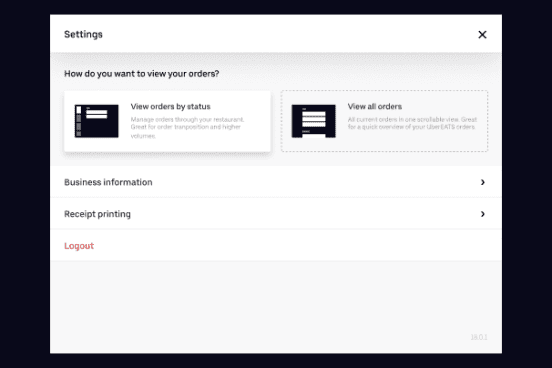Click the Manage orders description under View by status
Screen dimensions: 552x368
pos(187,127)
